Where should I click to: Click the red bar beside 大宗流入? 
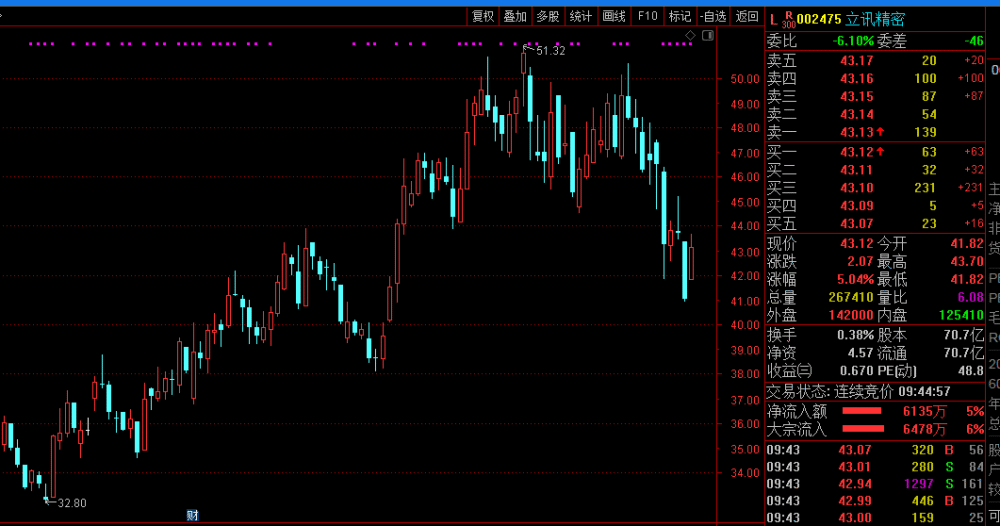pyautogui.click(x=863, y=429)
